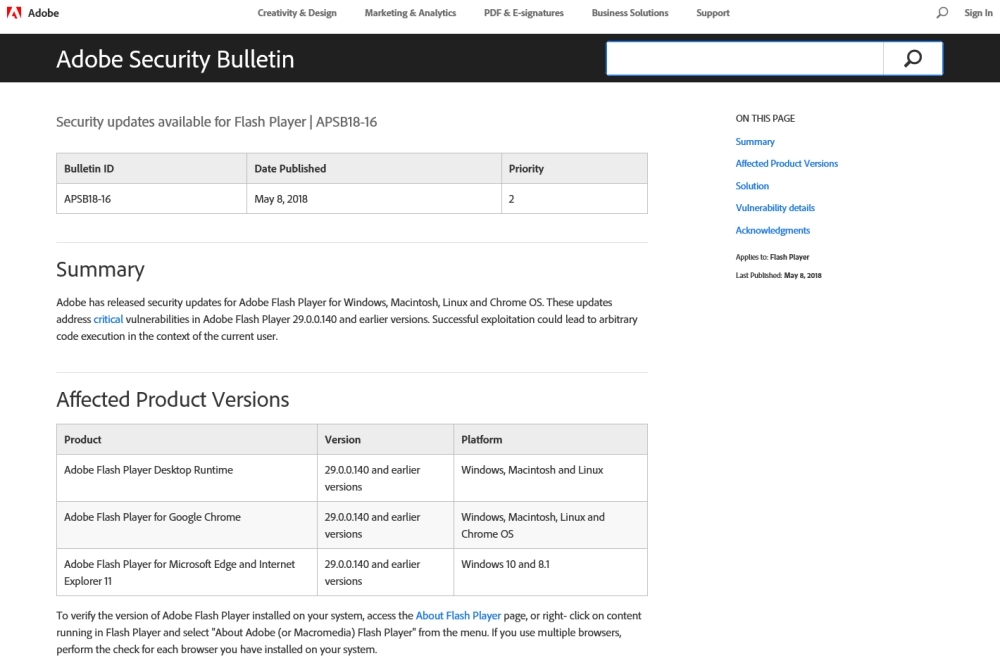Click 'Applies to: Flash Player' text
Image resolution: width=1000 pixels, height=663 pixels.
(x=772, y=257)
